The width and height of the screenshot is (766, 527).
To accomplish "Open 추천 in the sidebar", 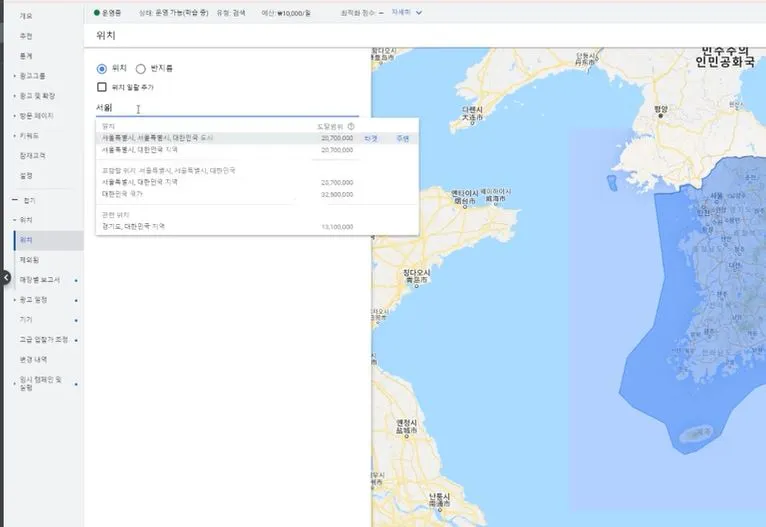I will point(26,36).
